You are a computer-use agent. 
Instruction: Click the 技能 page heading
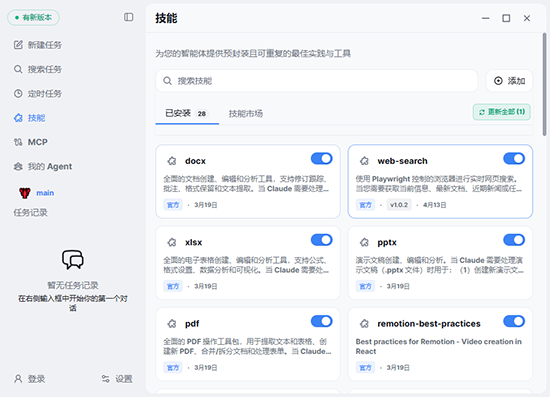click(166, 18)
